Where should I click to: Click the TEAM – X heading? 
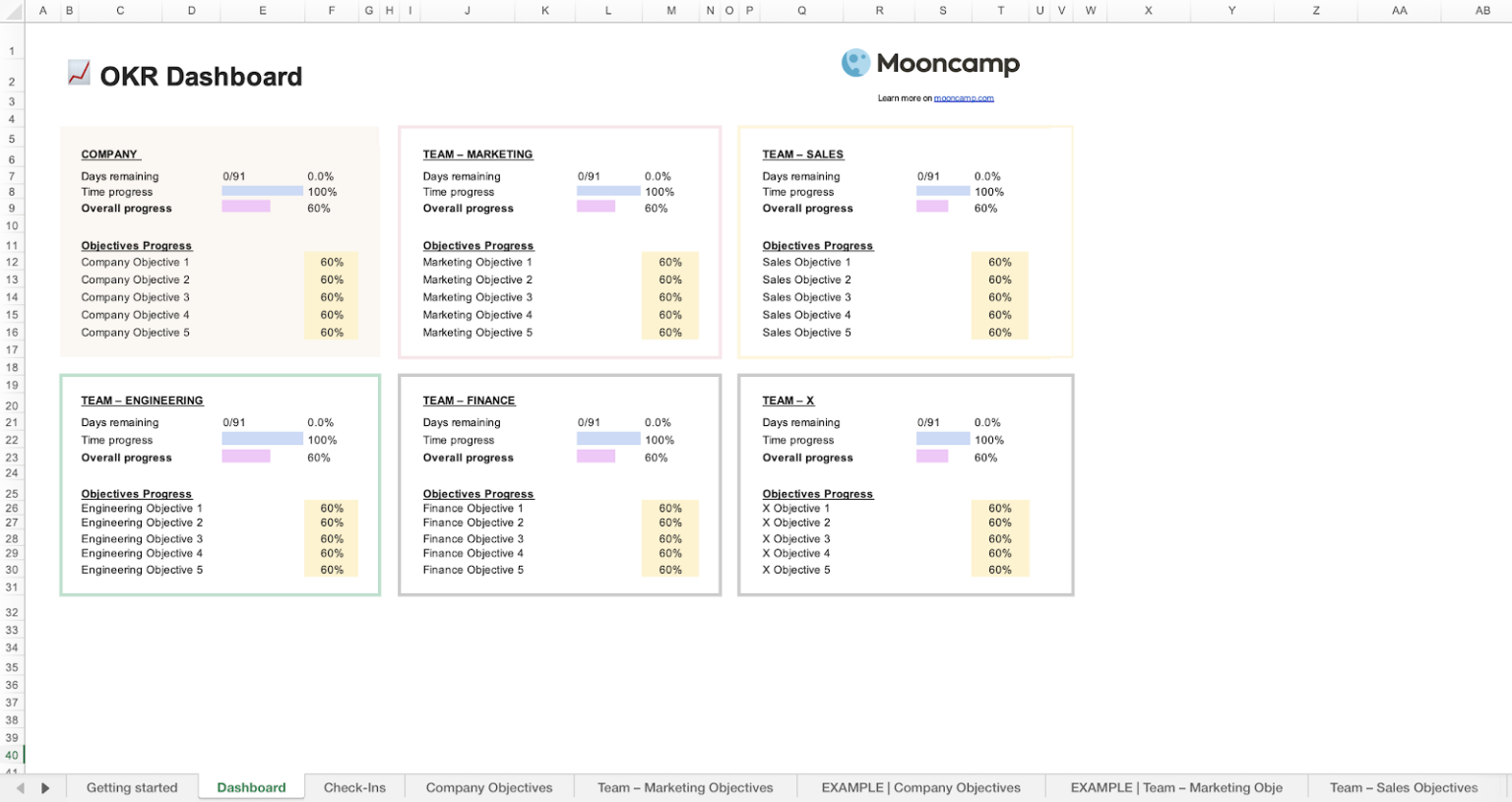pos(787,401)
